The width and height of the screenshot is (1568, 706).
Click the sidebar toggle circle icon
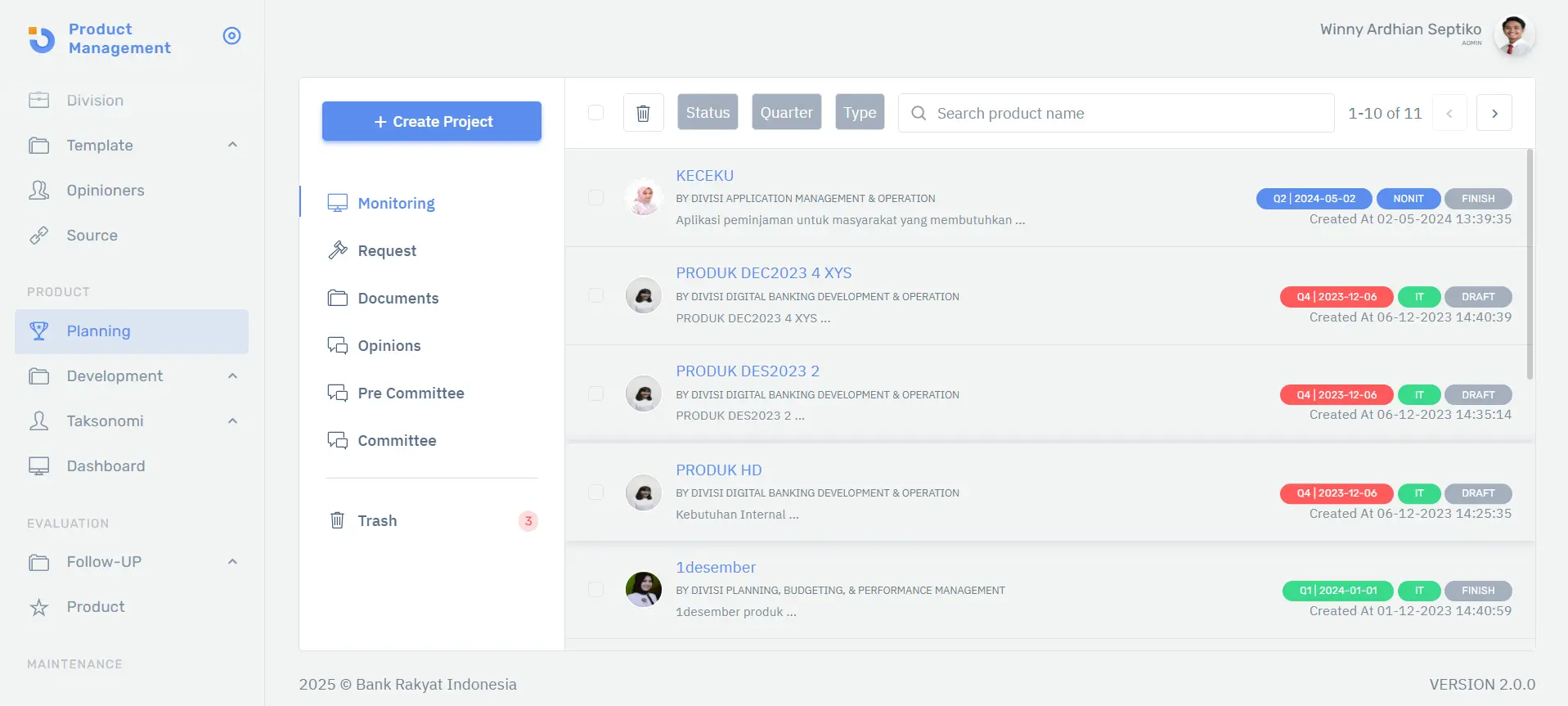(231, 36)
